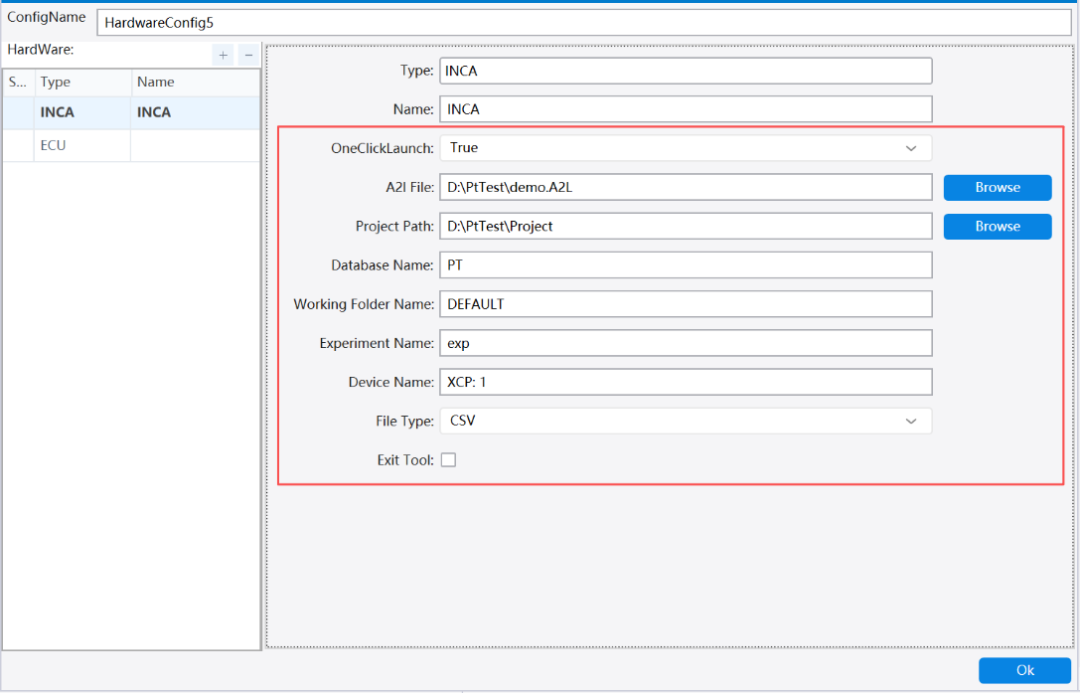1080x693 pixels.
Task: Browse for the Project Path
Action: tap(997, 227)
